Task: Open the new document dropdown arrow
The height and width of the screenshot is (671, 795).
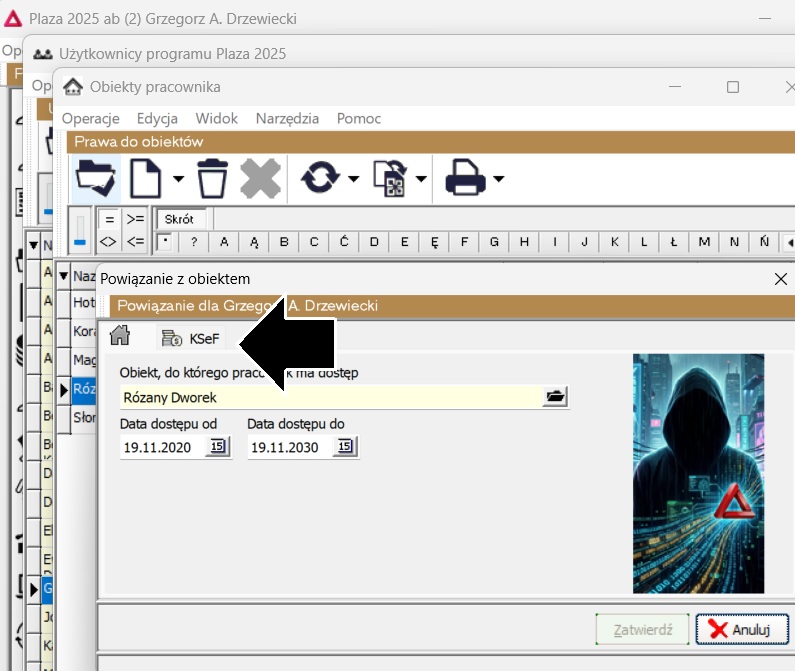Action: click(x=178, y=179)
